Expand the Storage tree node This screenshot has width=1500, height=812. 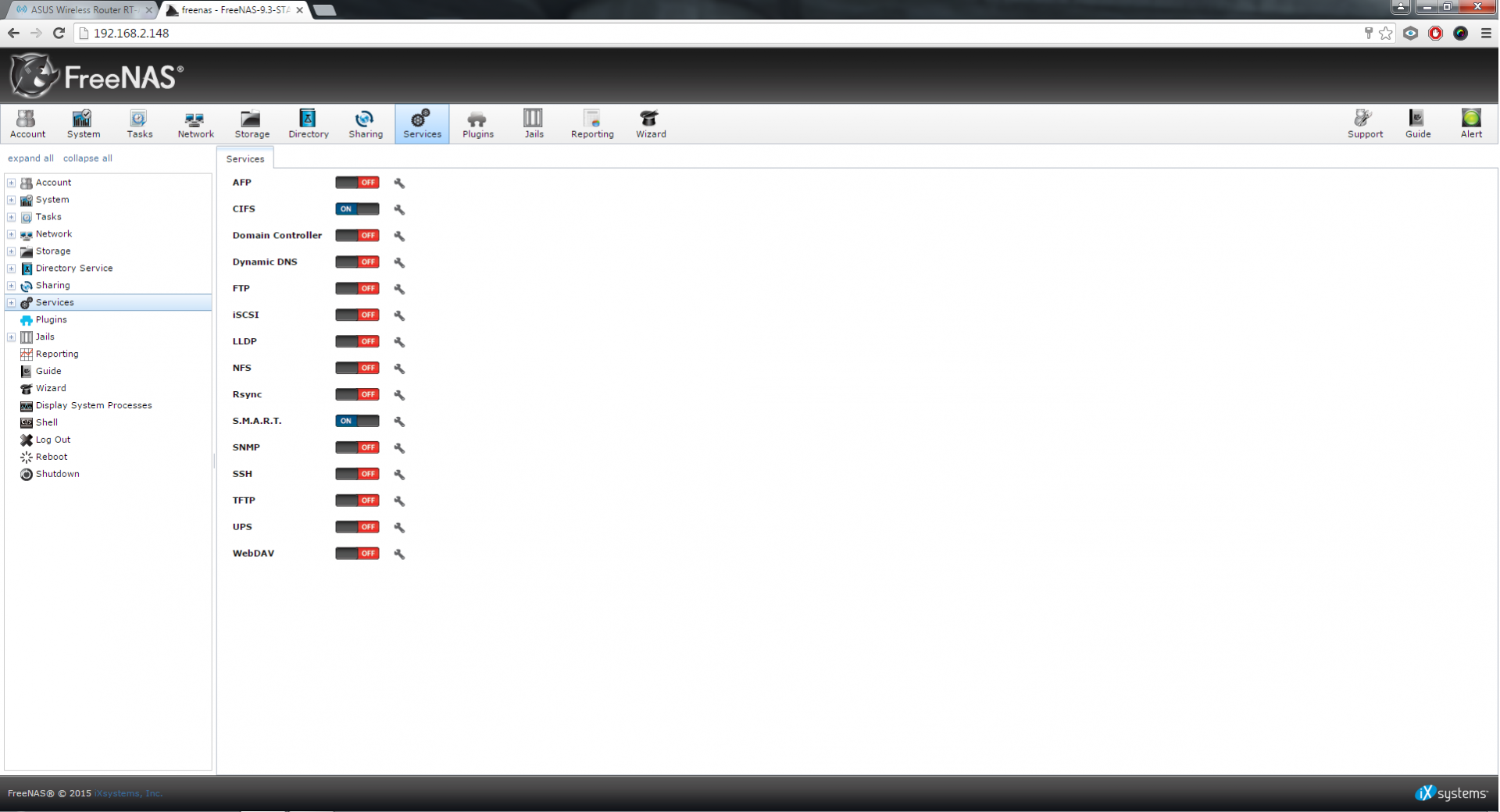click(x=11, y=251)
